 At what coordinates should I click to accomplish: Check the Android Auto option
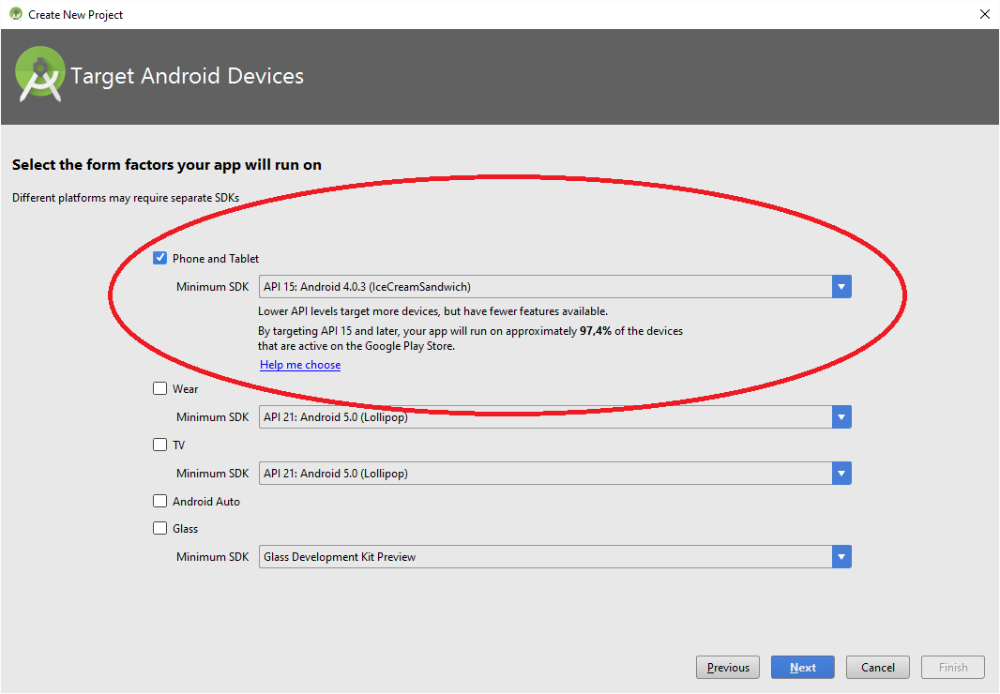click(x=160, y=501)
